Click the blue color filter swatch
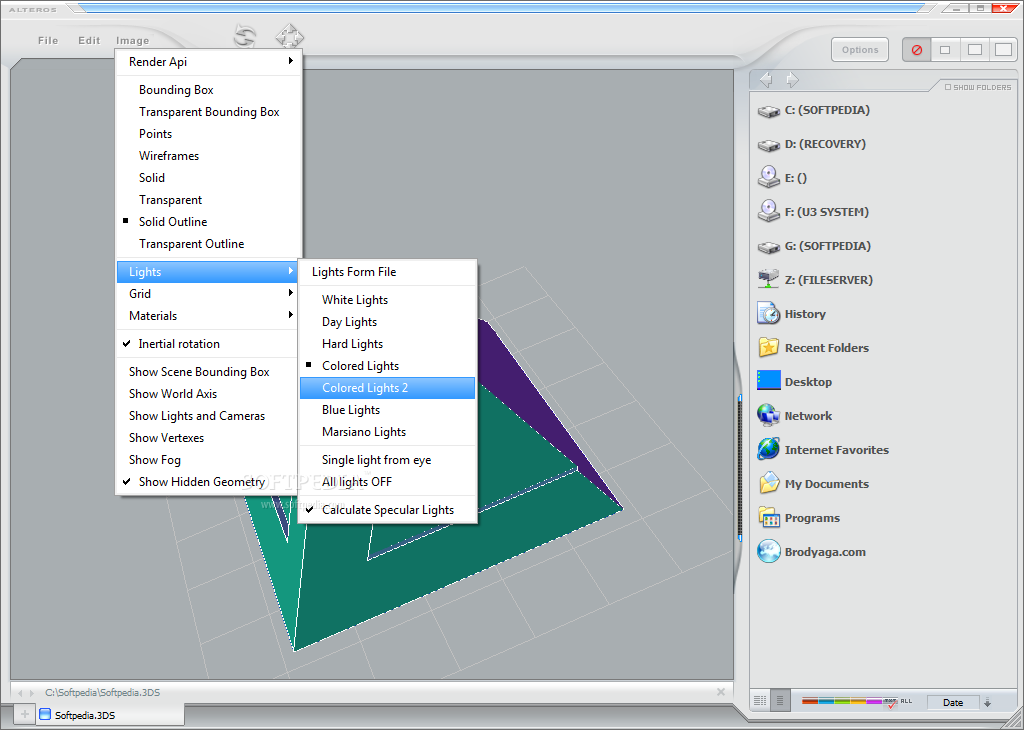 click(x=826, y=702)
